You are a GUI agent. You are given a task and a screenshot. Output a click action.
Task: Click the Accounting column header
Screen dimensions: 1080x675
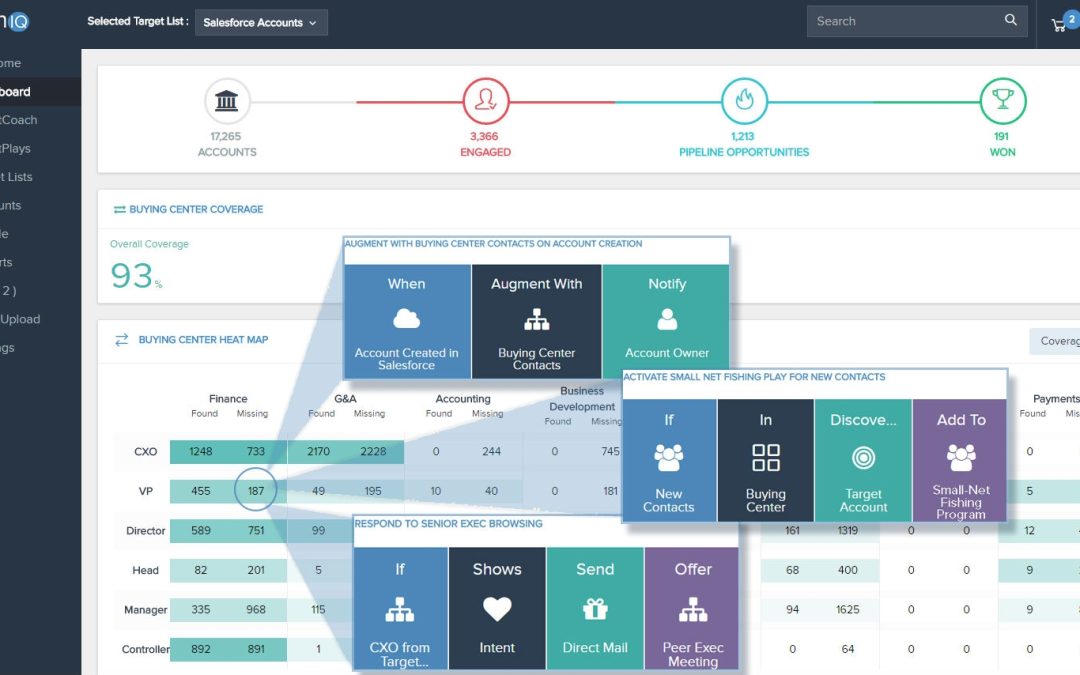click(x=463, y=399)
